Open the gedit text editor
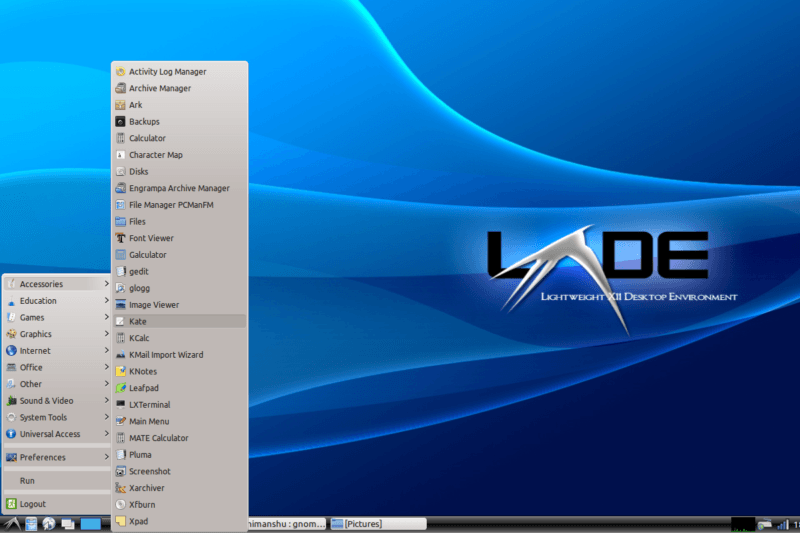800x533 pixels. coord(179,272)
